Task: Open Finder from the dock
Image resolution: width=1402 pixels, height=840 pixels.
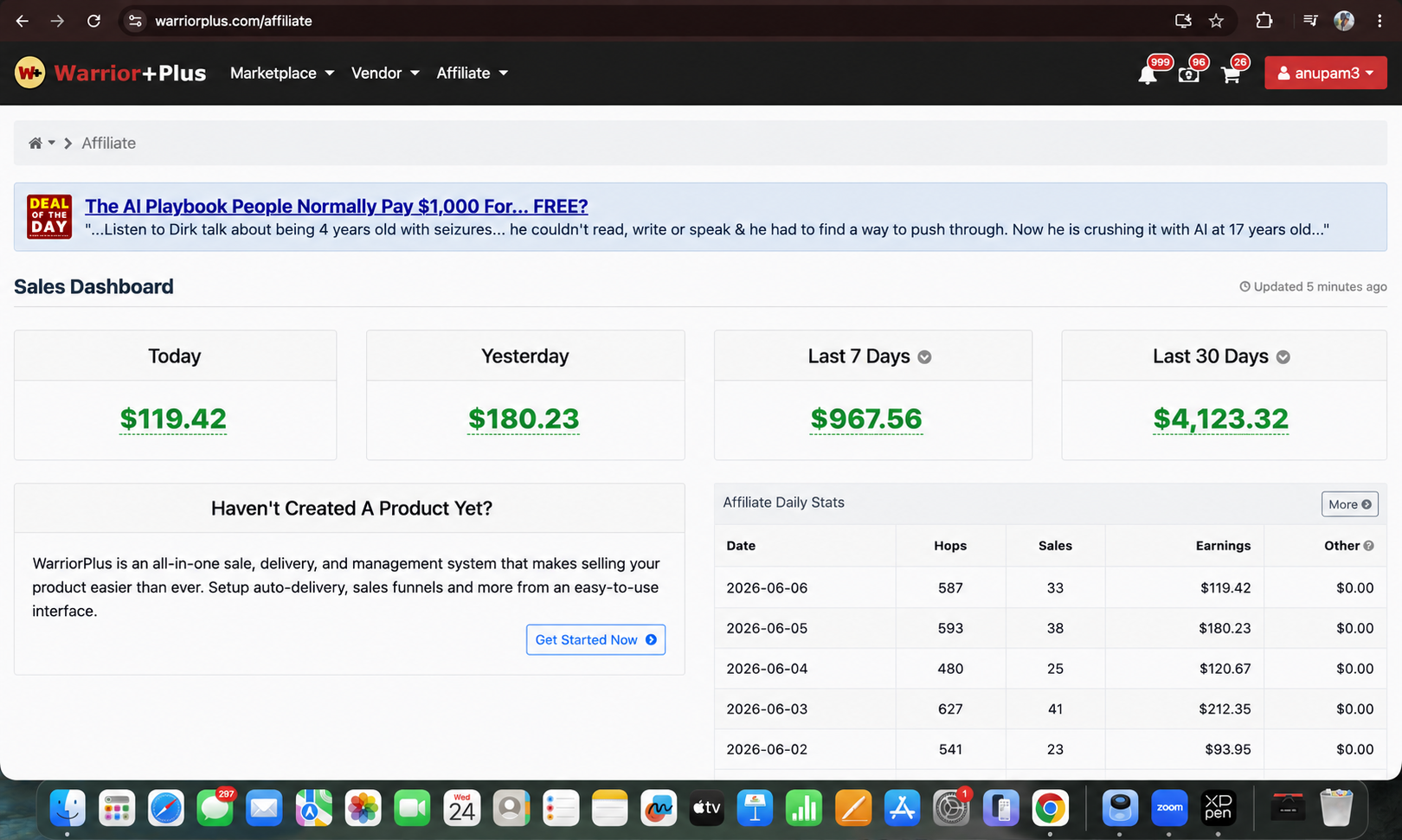Action: 68,809
